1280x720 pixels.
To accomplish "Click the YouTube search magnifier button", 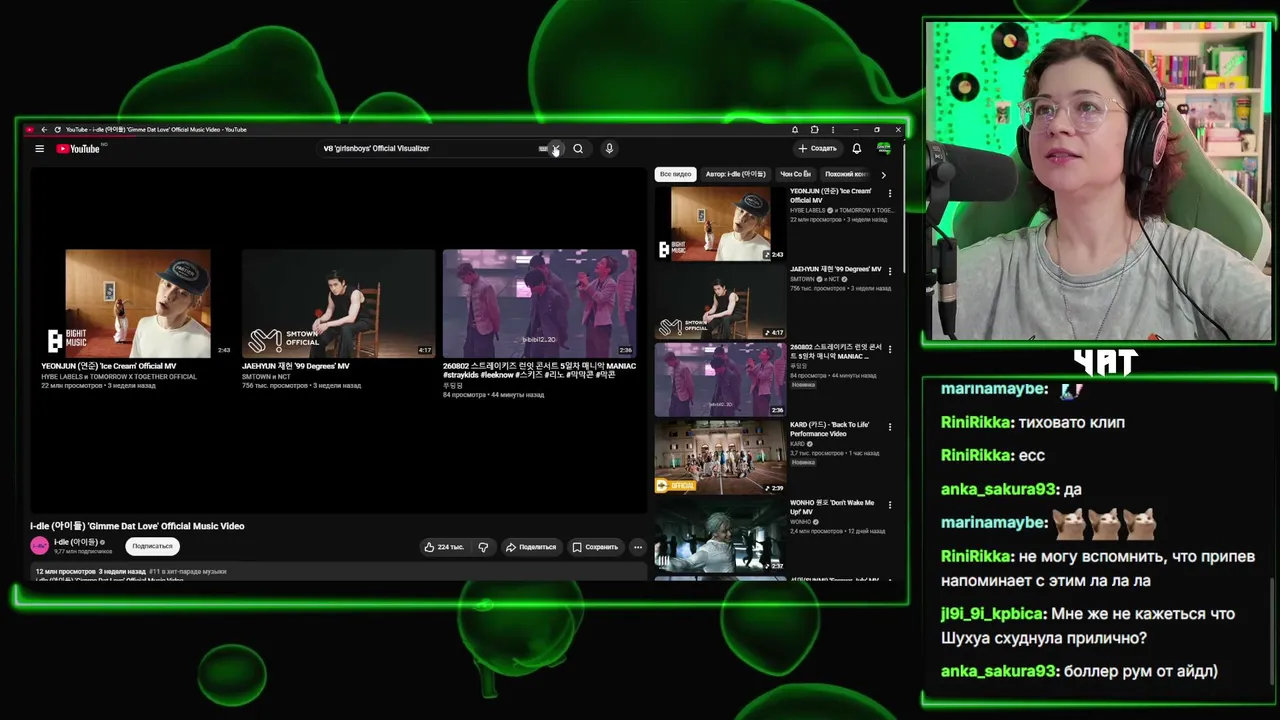I will (x=578, y=149).
